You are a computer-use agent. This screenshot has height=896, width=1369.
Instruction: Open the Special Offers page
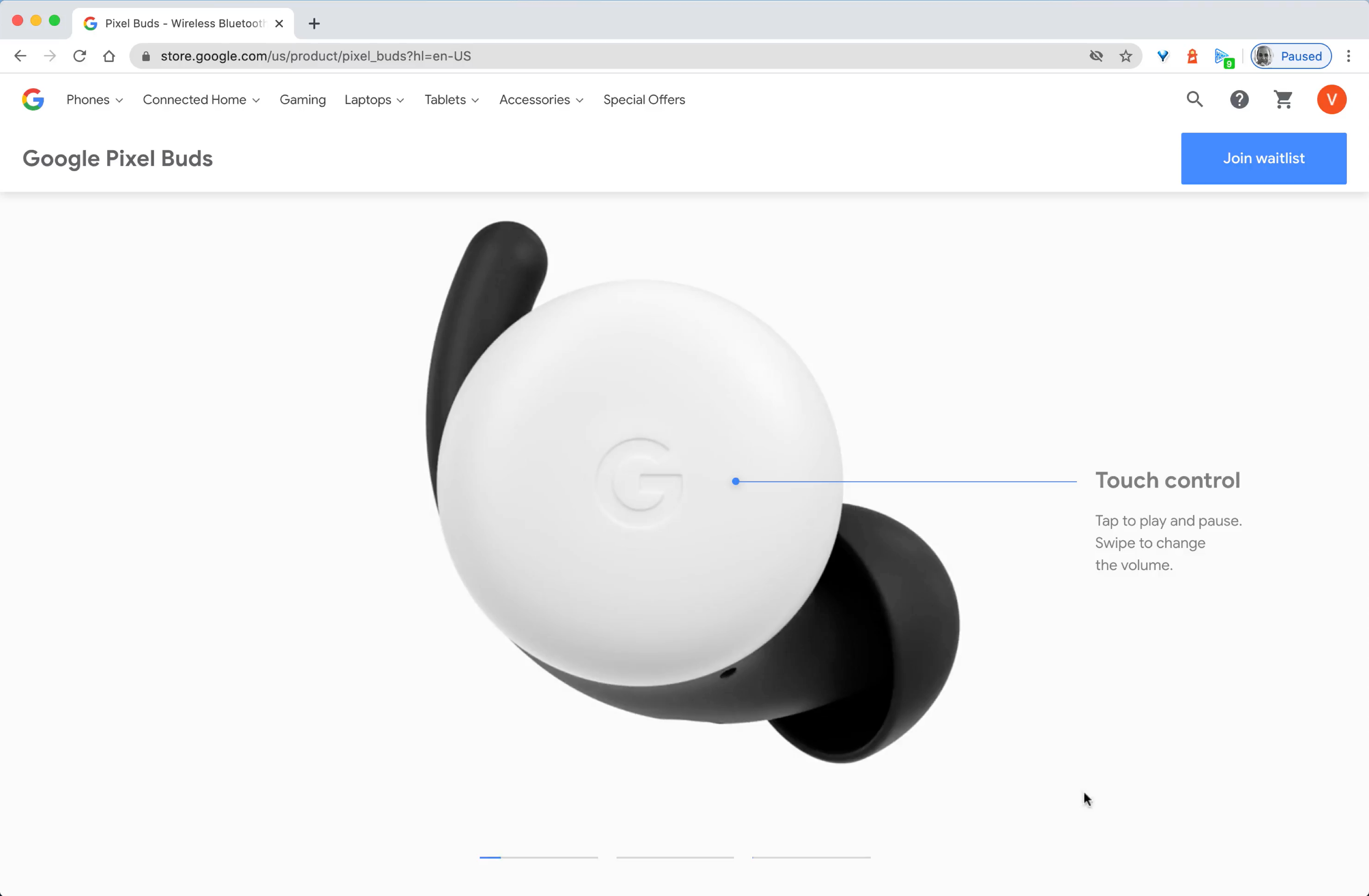point(644,100)
